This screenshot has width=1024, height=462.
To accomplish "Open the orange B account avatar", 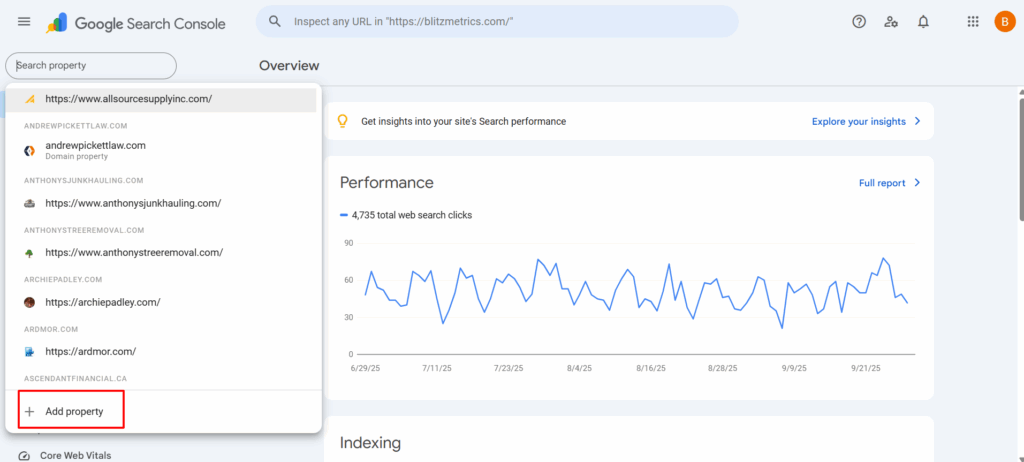I will point(1004,22).
